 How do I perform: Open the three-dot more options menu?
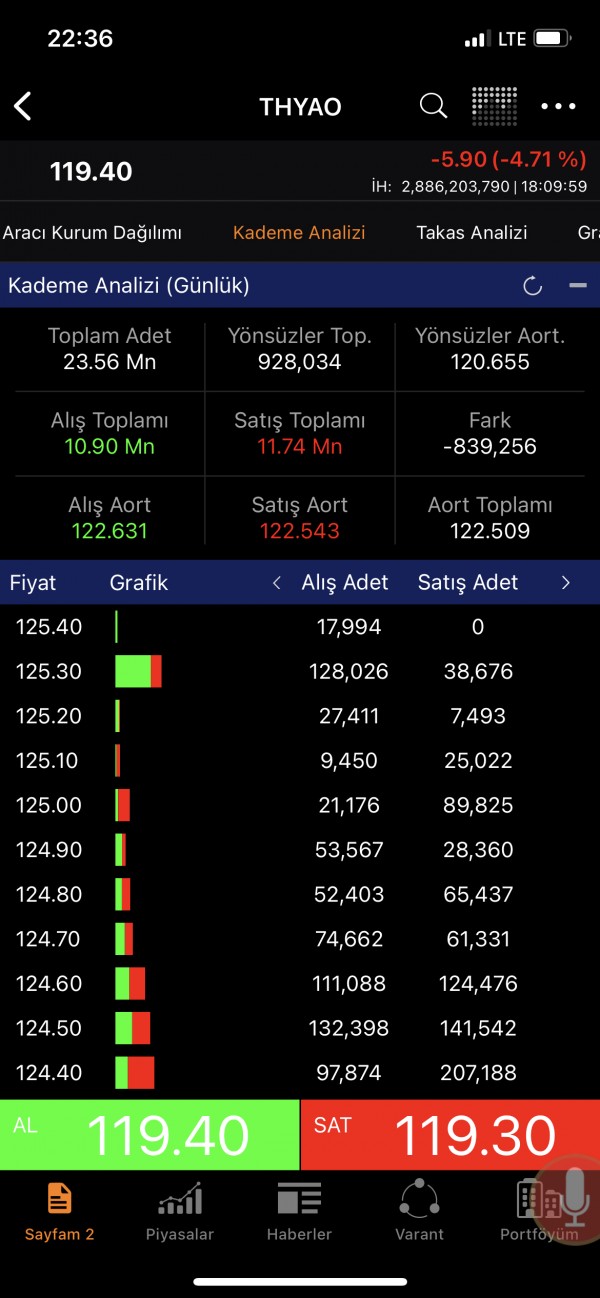[x=558, y=106]
